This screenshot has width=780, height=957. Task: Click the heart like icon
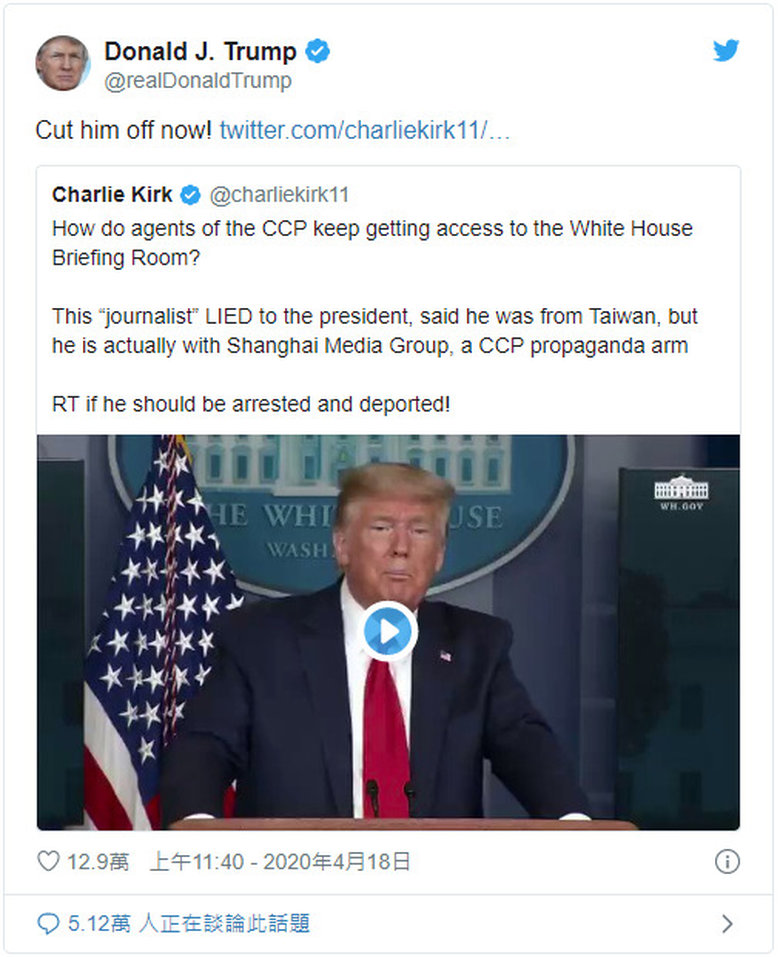48,861
